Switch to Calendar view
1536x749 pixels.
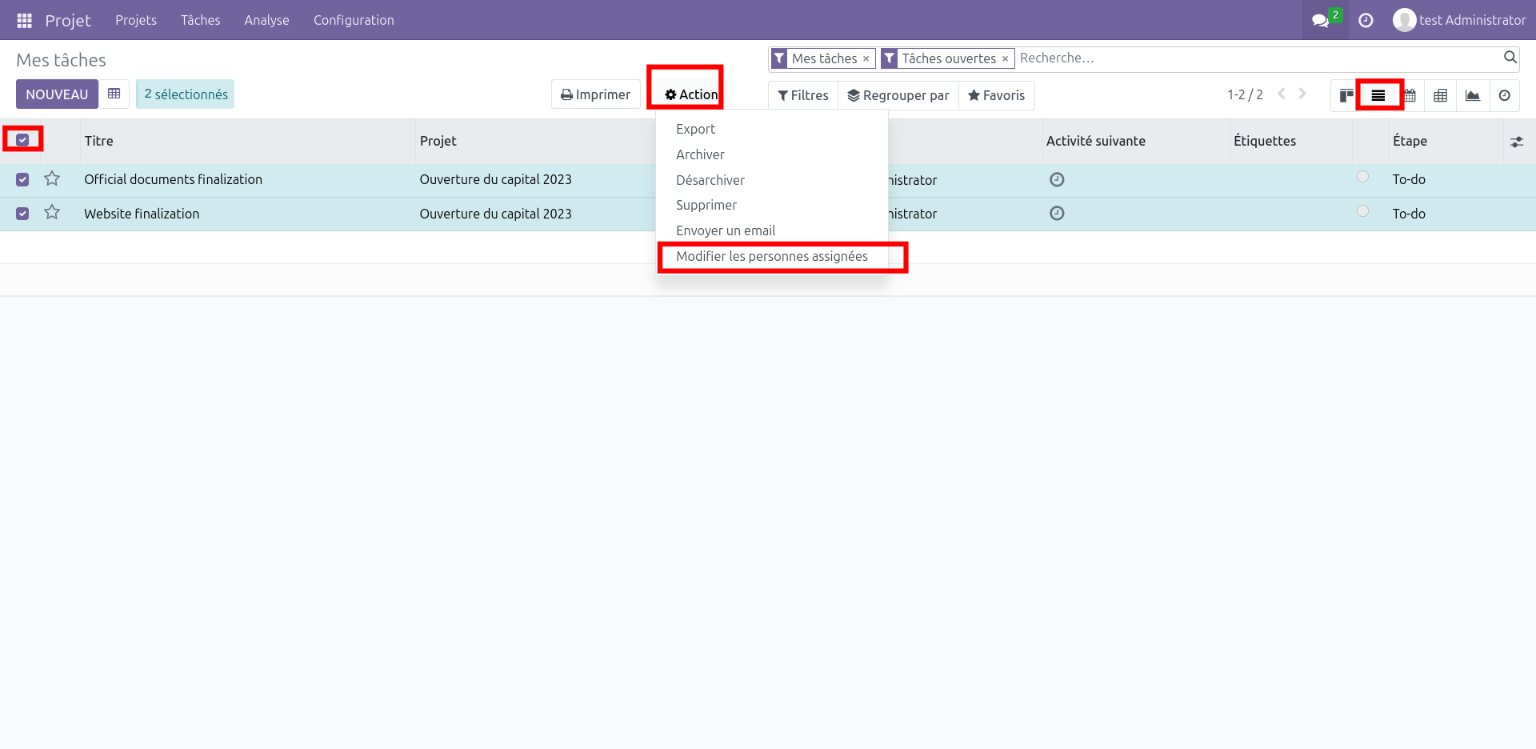[x=1410, y=95]
